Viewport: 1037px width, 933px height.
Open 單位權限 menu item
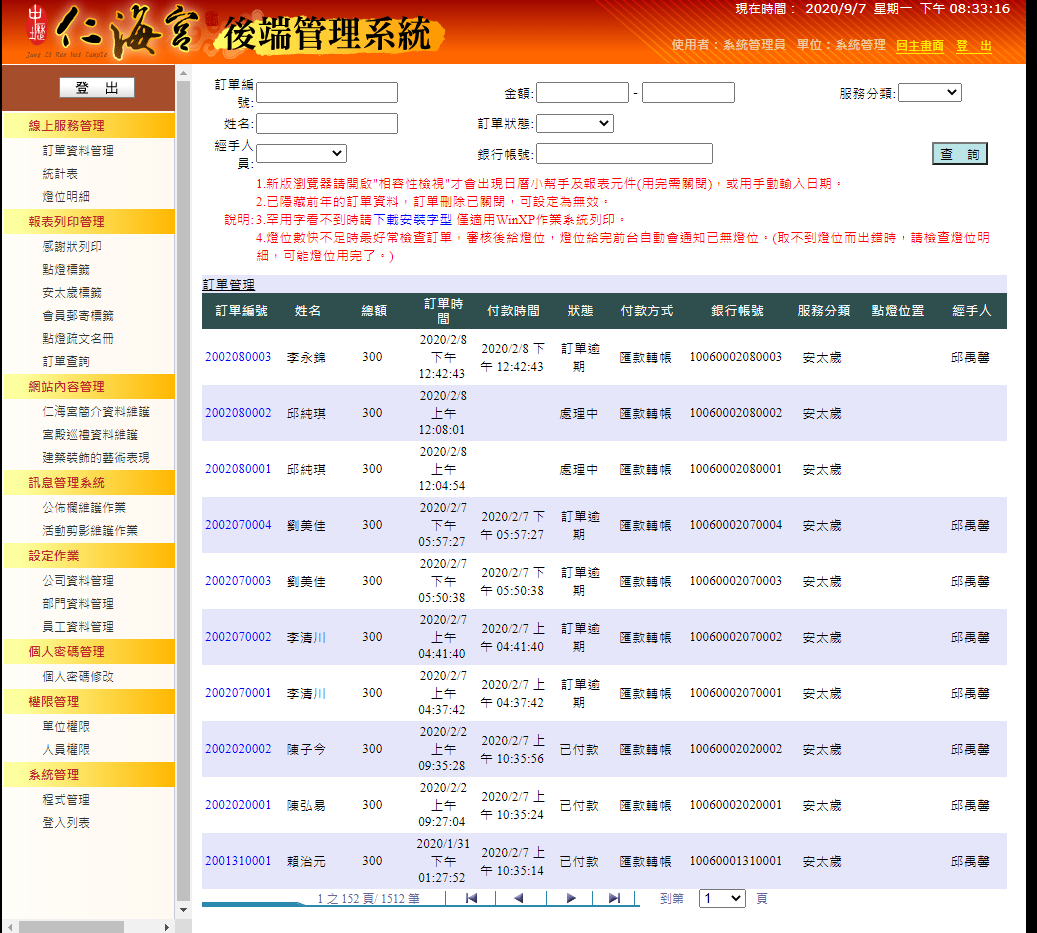pyautogui.click(x=66, y=727)
